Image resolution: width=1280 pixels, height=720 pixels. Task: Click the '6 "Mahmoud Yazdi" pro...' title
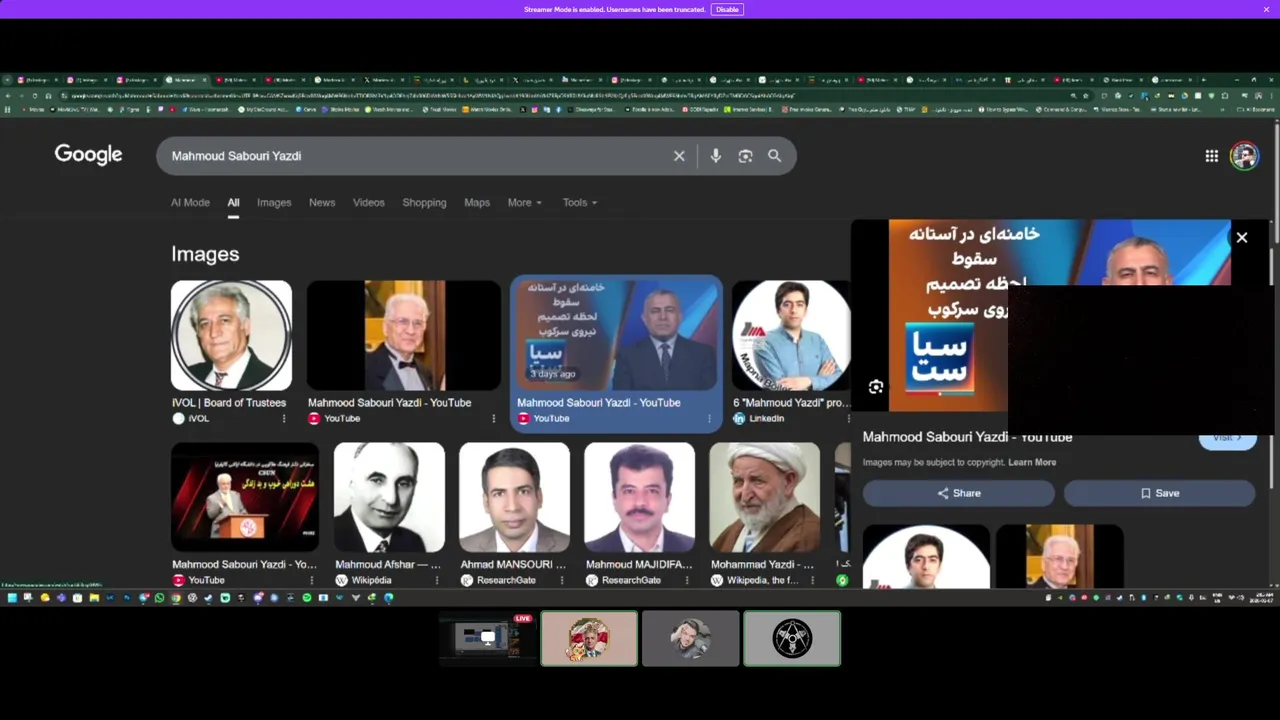click(790, 402)
